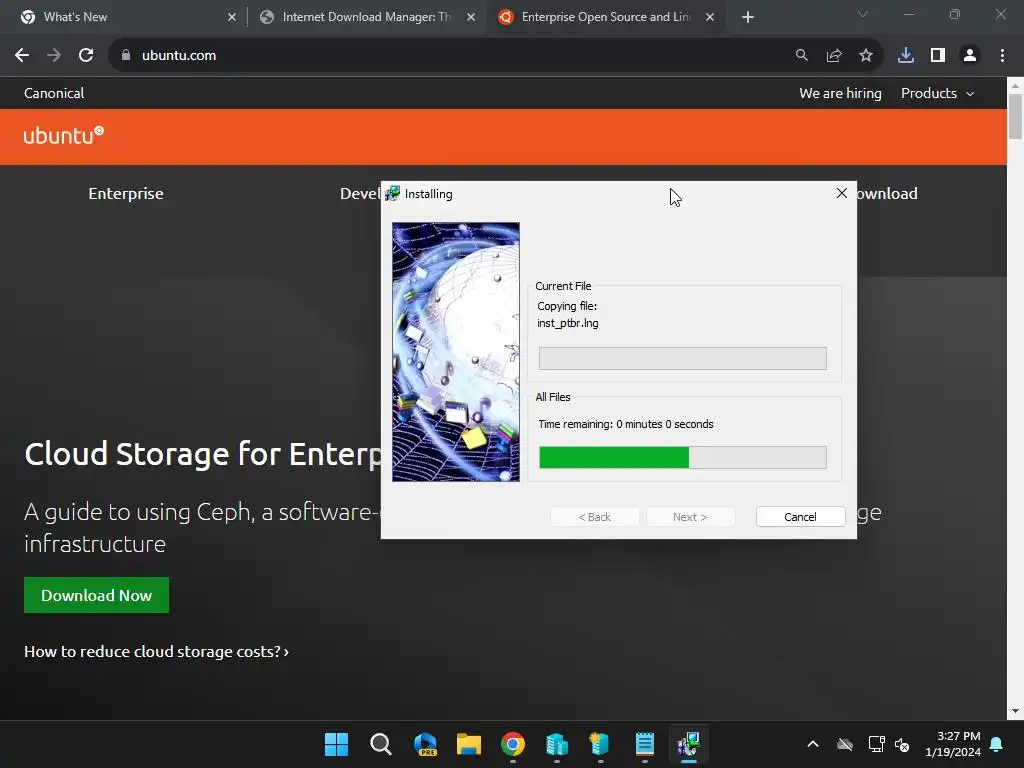Bookmark this page with the star icon
1024x768 pixels.
tap(866, 56)
